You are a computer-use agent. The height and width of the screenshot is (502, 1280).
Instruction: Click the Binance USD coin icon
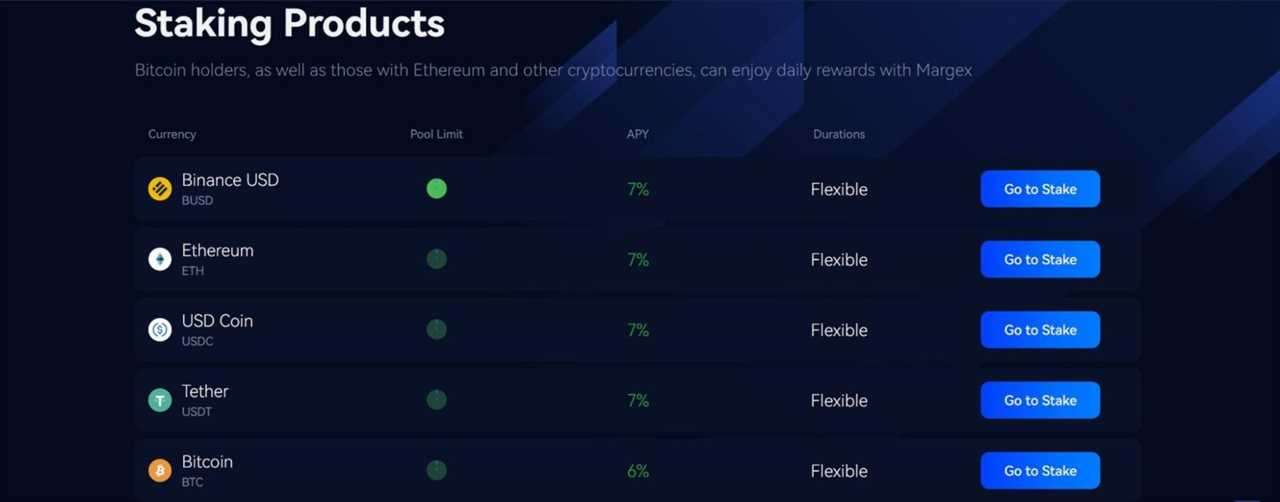point(160,189)
